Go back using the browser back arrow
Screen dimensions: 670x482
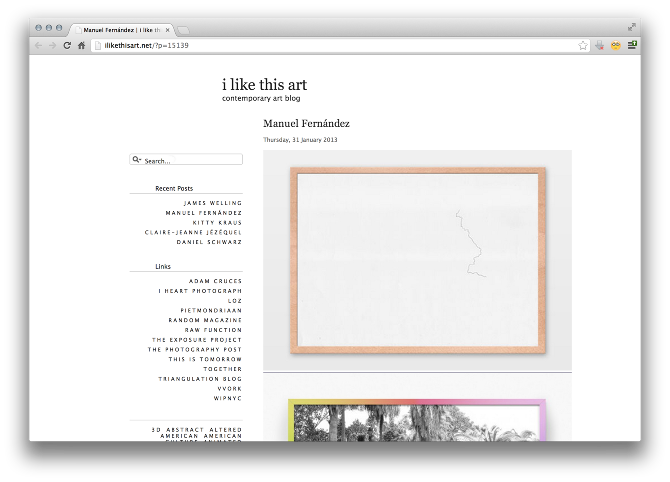pyautogui.click(x=38, y=45)
